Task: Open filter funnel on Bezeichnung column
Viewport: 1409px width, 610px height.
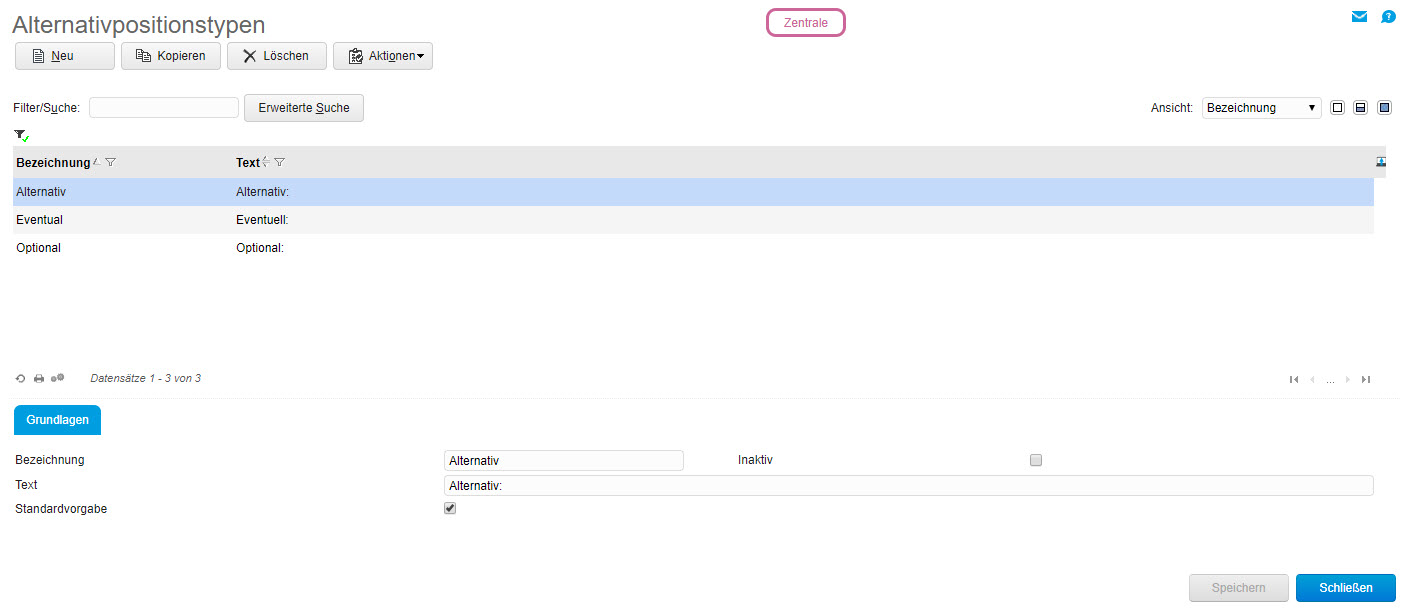Action: pyautogui.click(x=111, y=162)
